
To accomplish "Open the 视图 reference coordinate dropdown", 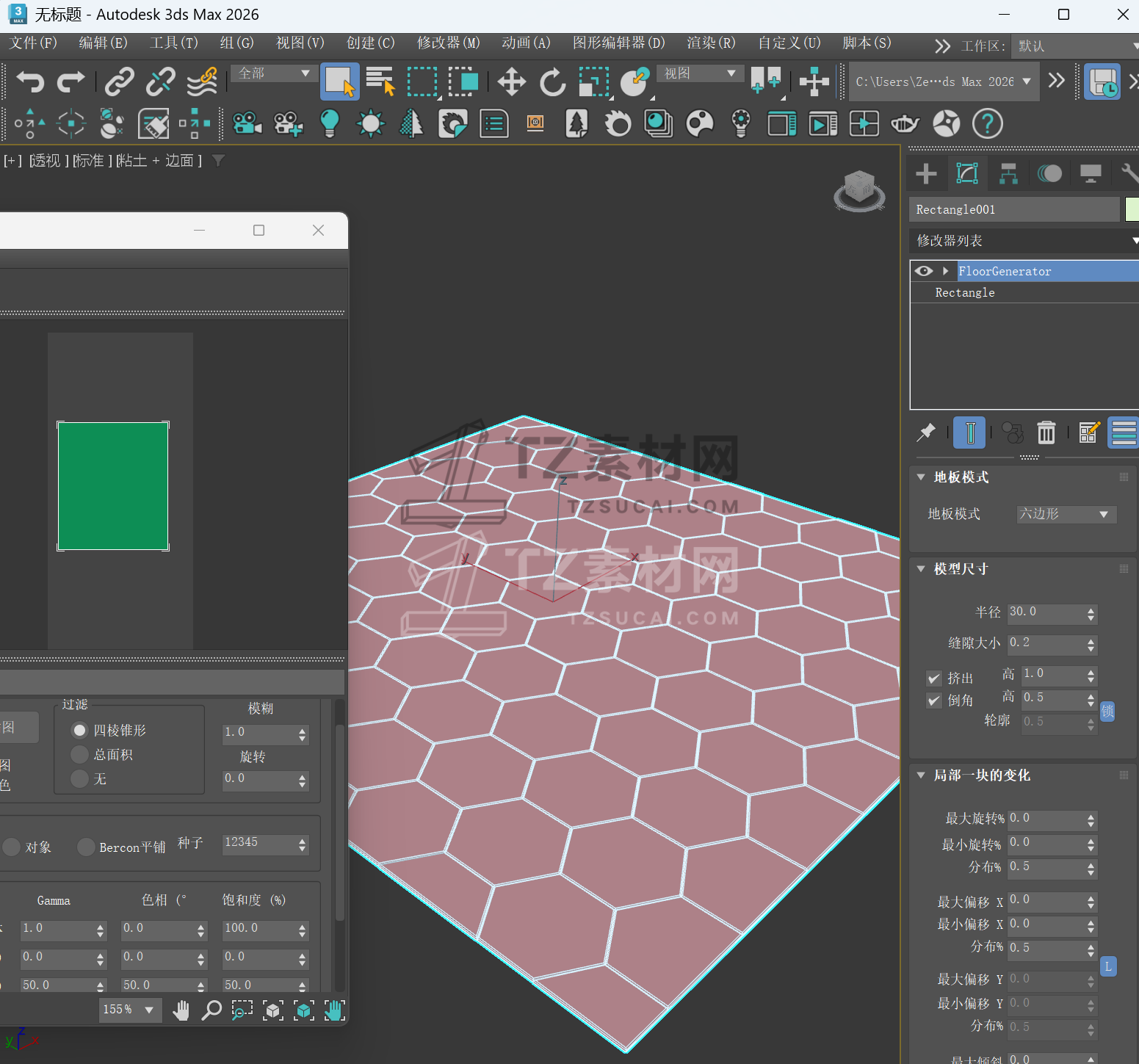I will coord(700,73).
